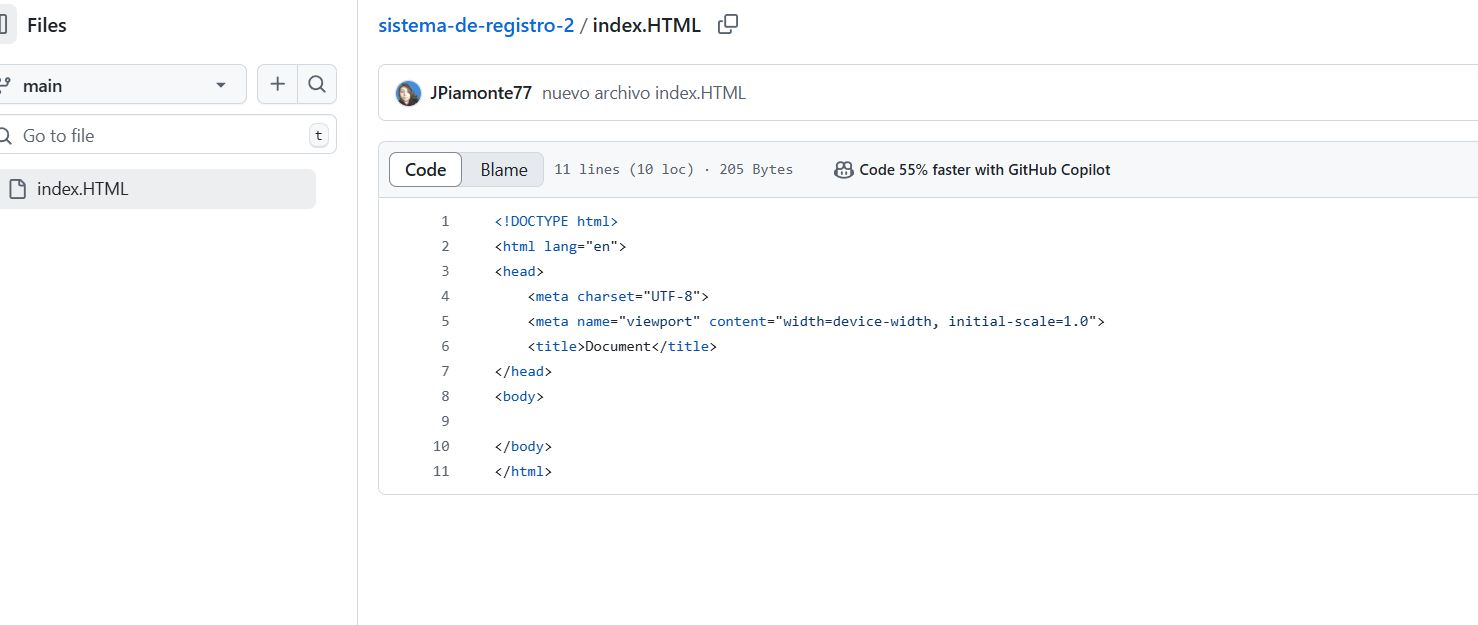
Task: Click the magnifier search icon in Files panel
Action: 317,85
